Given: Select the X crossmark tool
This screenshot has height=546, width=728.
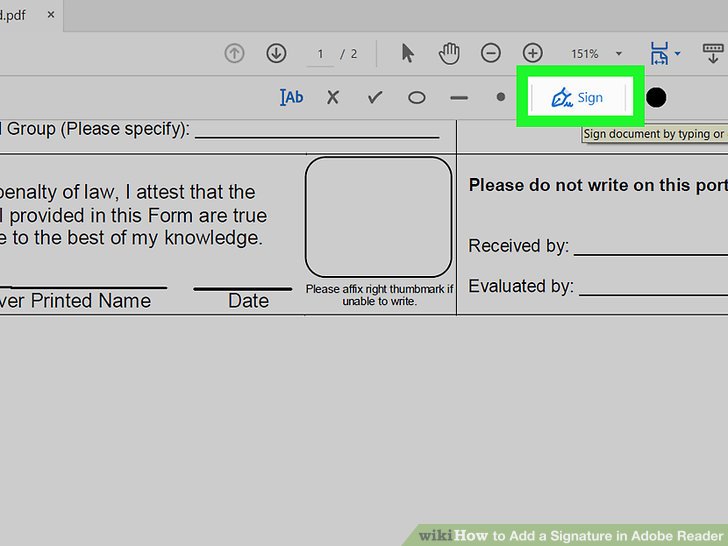Looking at the screenshot, I should pyautogui.click(x=333, y=98).
